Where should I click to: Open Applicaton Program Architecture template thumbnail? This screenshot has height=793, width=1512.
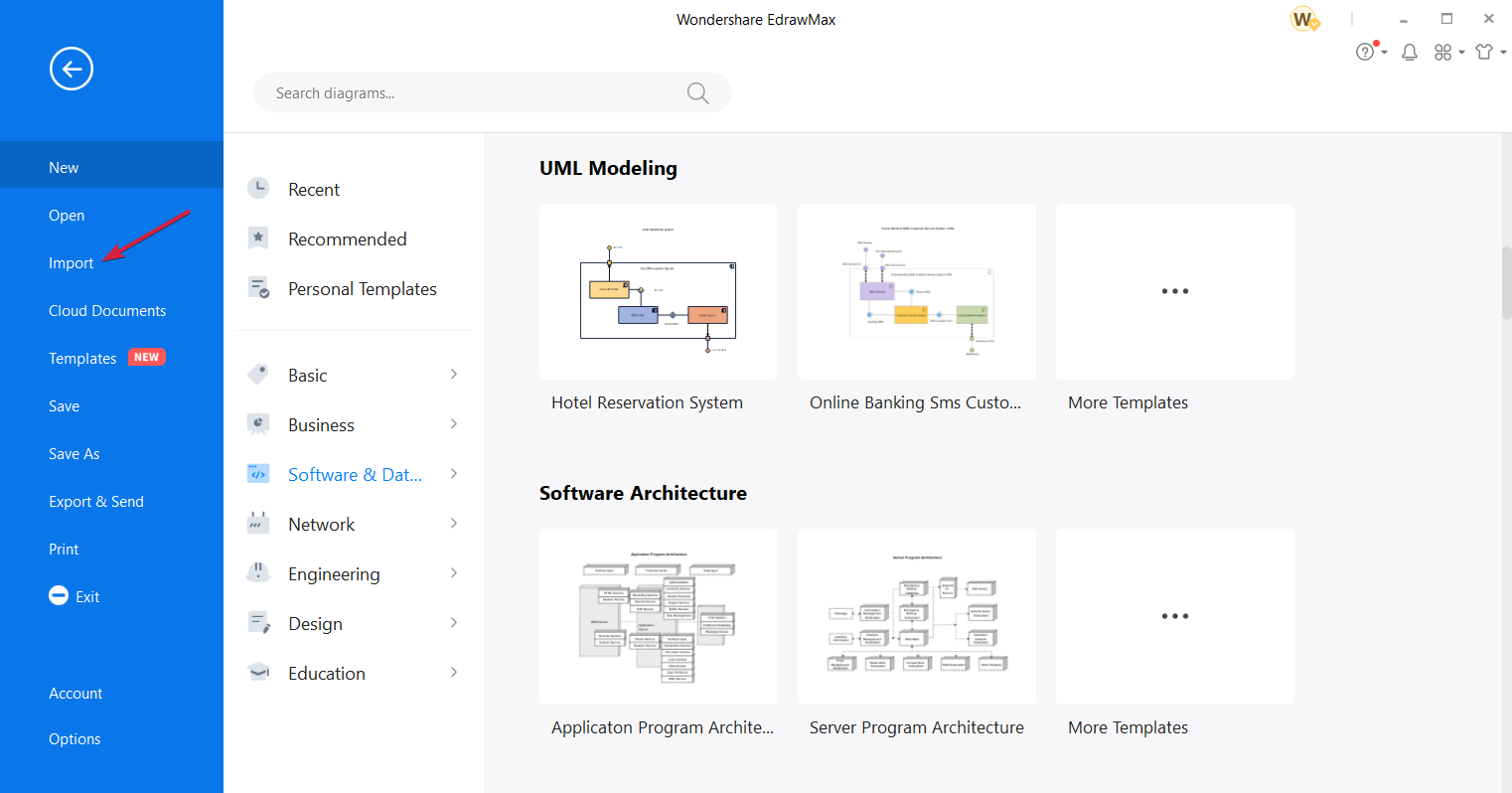(x=659, y=616)
